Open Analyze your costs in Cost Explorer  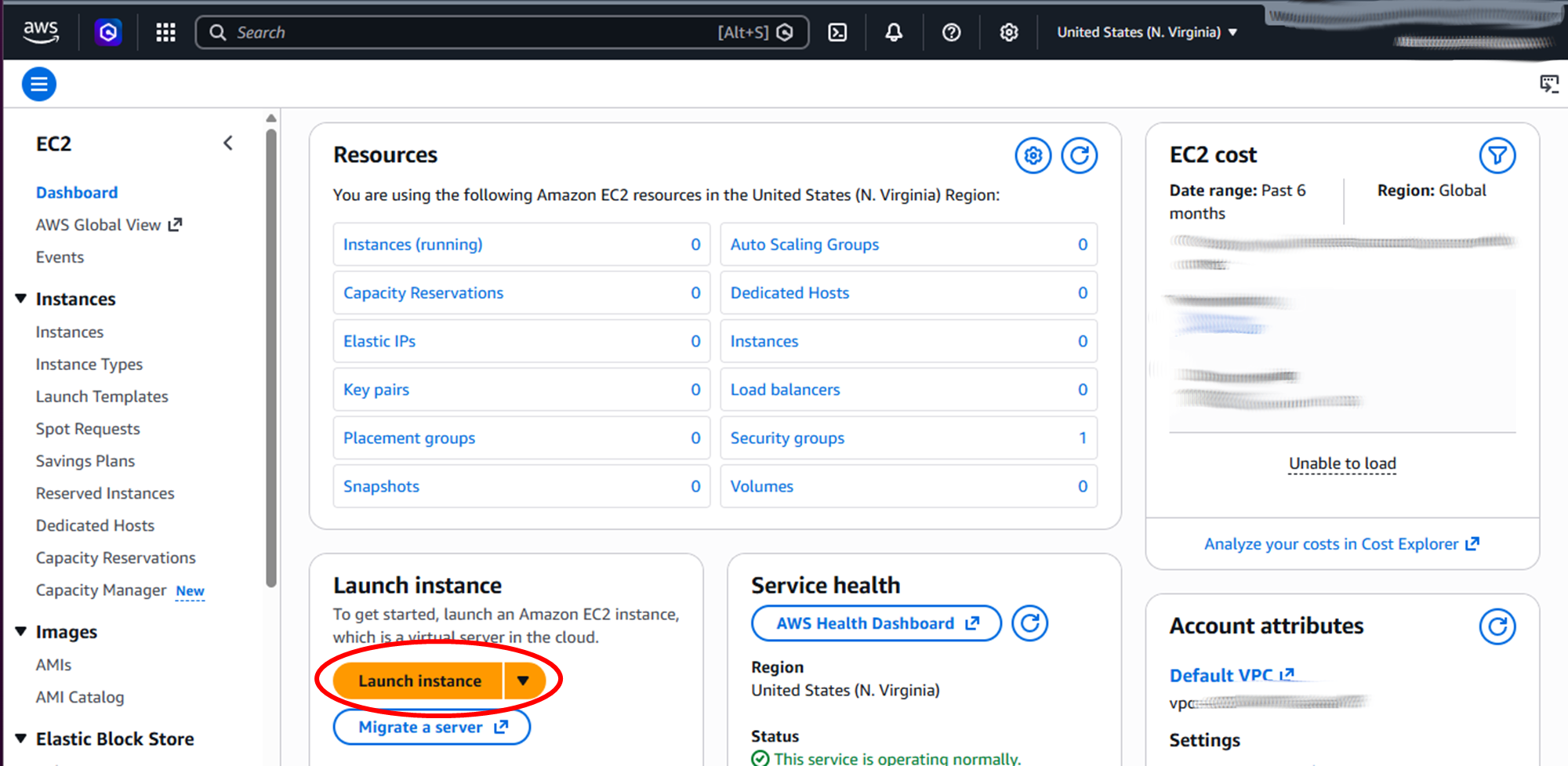pyautogui.click(x=1341, y=544)
